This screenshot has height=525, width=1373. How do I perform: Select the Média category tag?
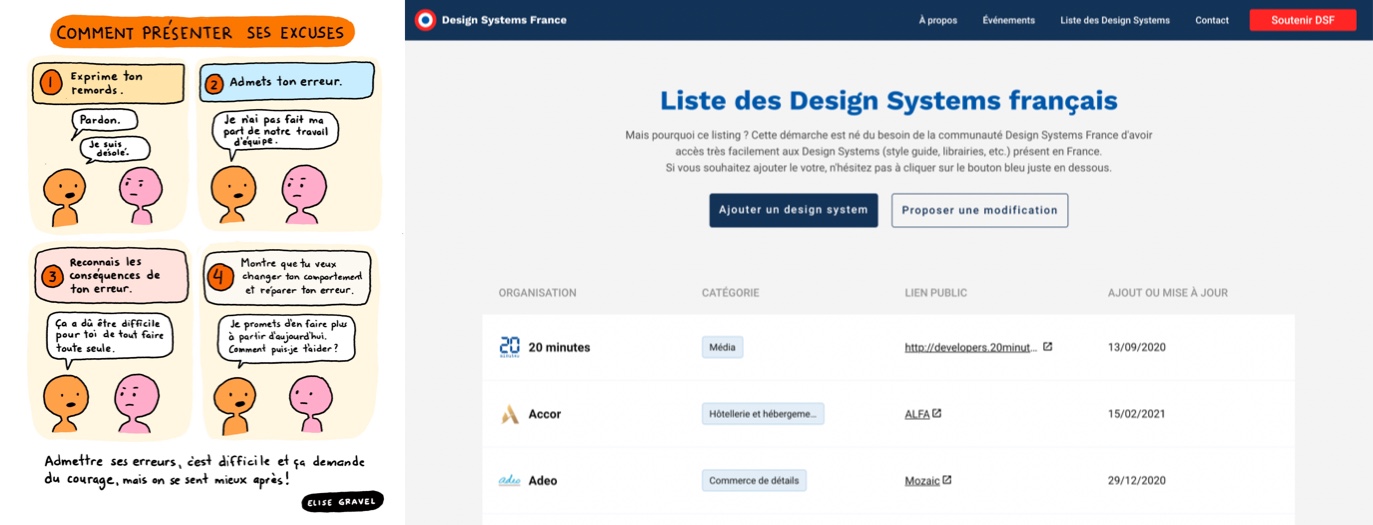[x=722, y=347]
